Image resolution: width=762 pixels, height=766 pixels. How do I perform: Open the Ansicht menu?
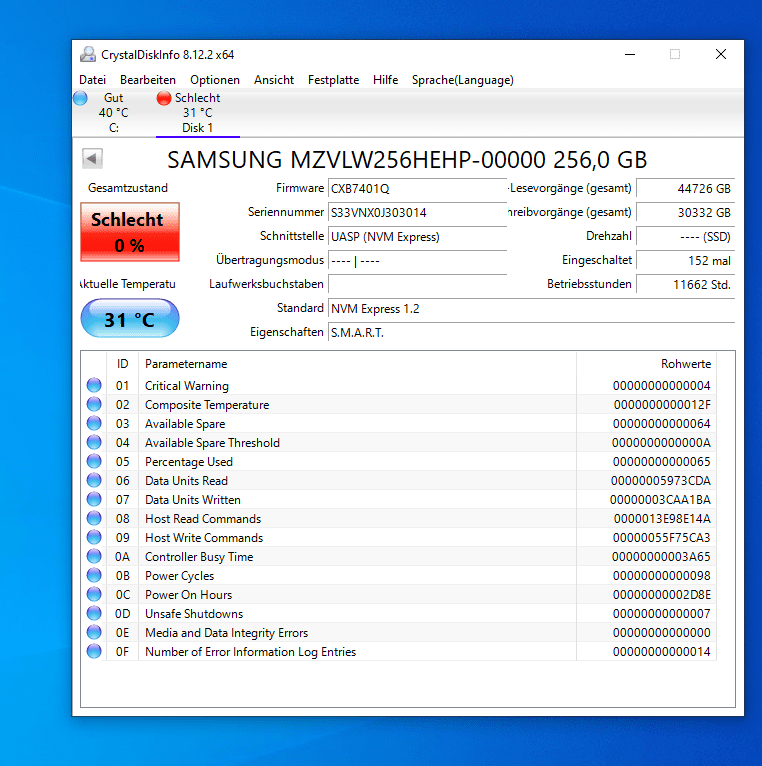click(x=274, y=80)
